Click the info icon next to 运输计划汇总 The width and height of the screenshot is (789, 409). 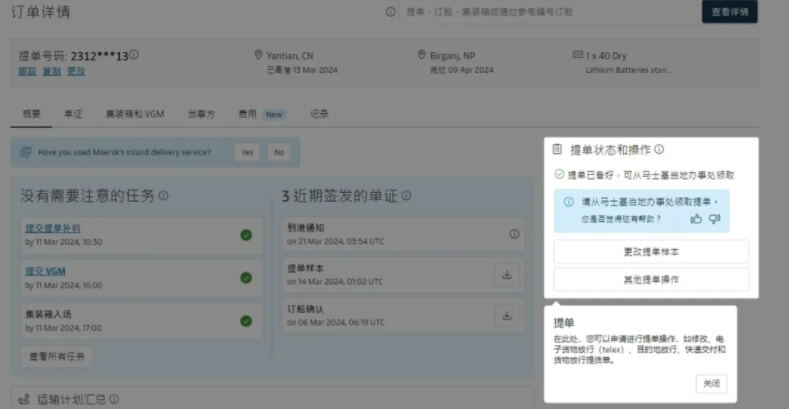point(114,399)
